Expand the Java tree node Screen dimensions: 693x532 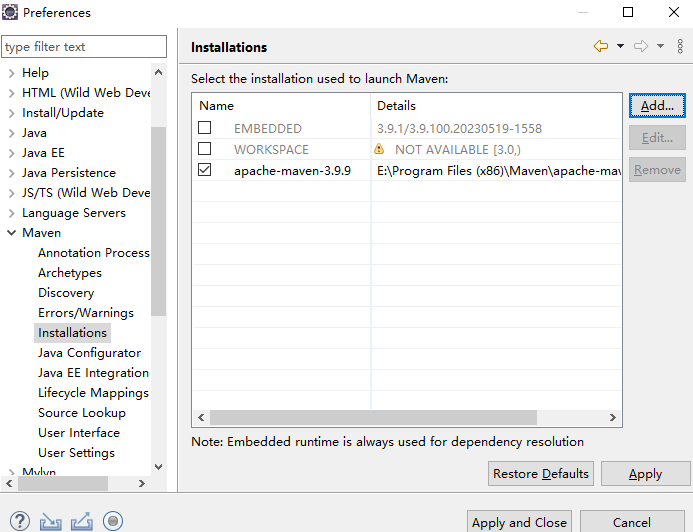(12, 133)
